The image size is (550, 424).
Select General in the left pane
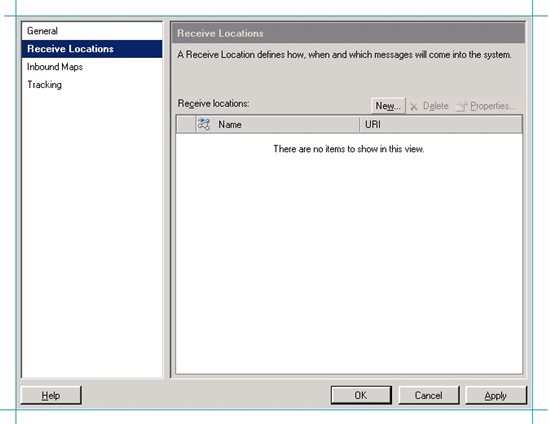[92, 31]
